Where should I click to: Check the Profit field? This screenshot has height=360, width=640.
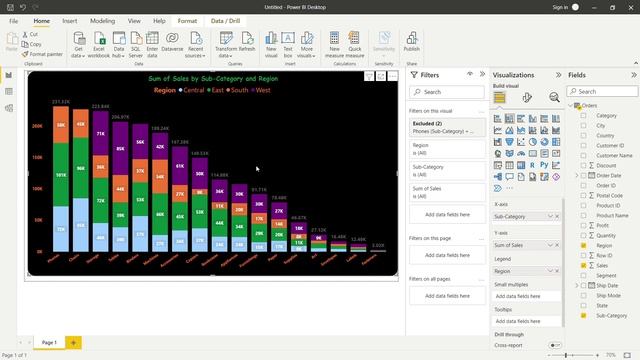click(584, 225)
